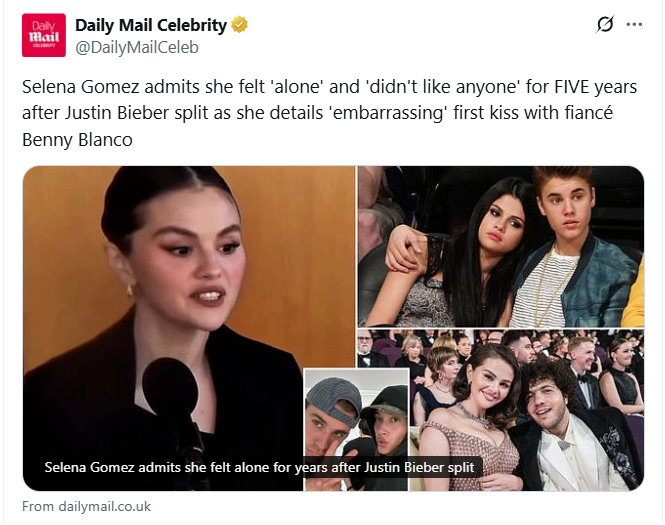Click the headline caption overlay on the card
This screenshot has height=525, width=665.
pos(264,467)
